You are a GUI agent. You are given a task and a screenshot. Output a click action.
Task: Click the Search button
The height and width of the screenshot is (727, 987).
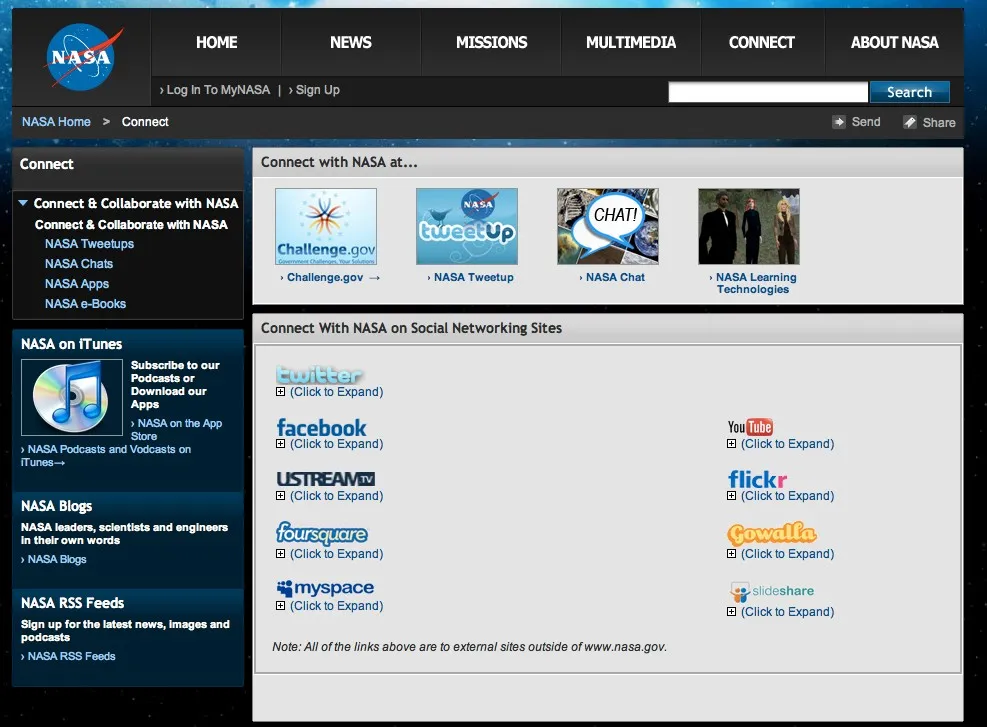[x=910, y=92]
